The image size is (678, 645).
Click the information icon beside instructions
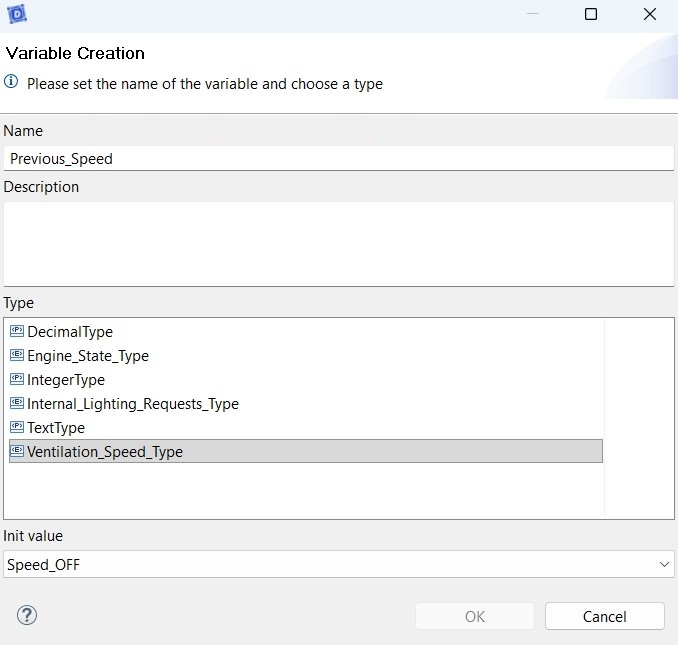point(11,81)
